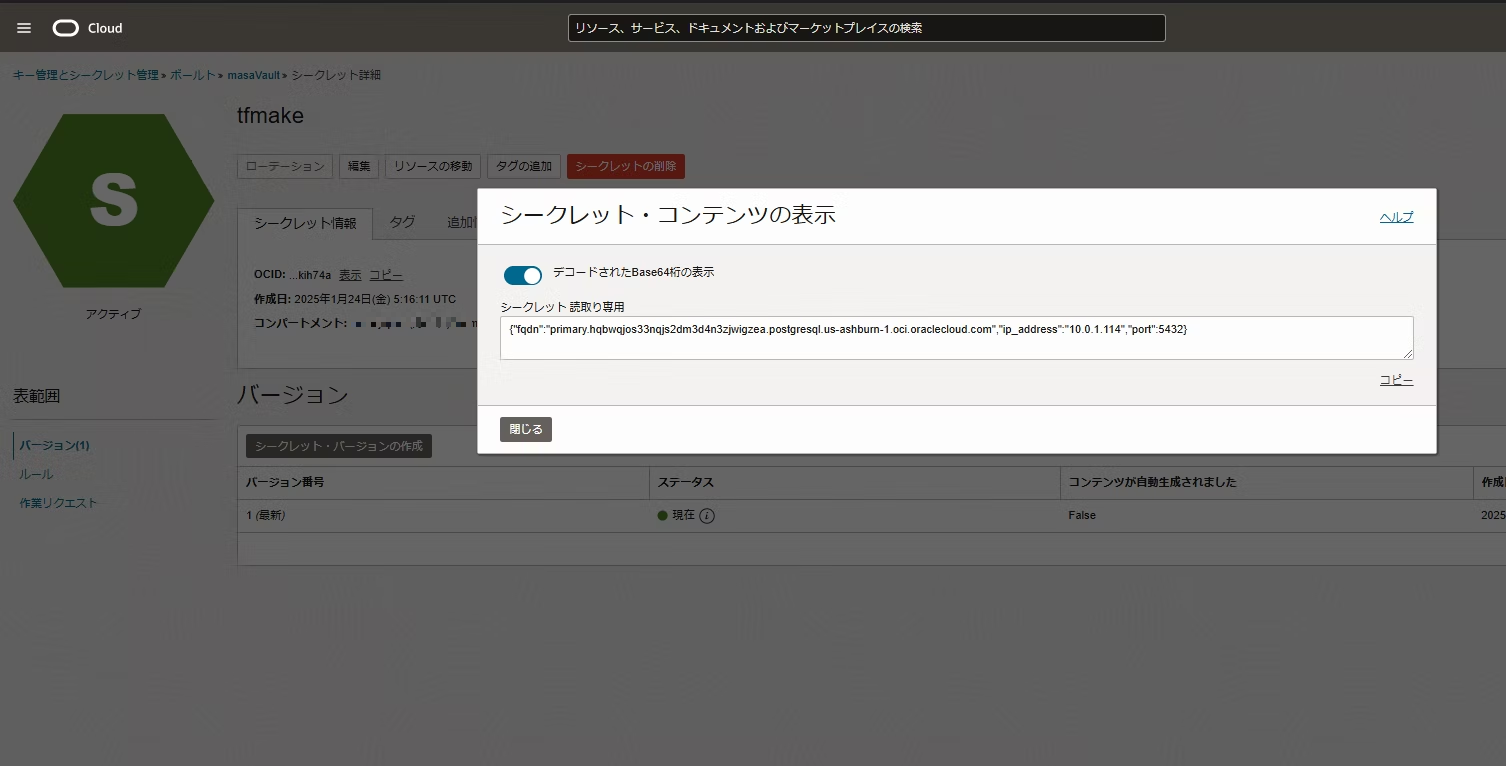1506x766 pixels.
Task: Click the 閉じる button to close the dialog
Action: (x=526, y=429)
